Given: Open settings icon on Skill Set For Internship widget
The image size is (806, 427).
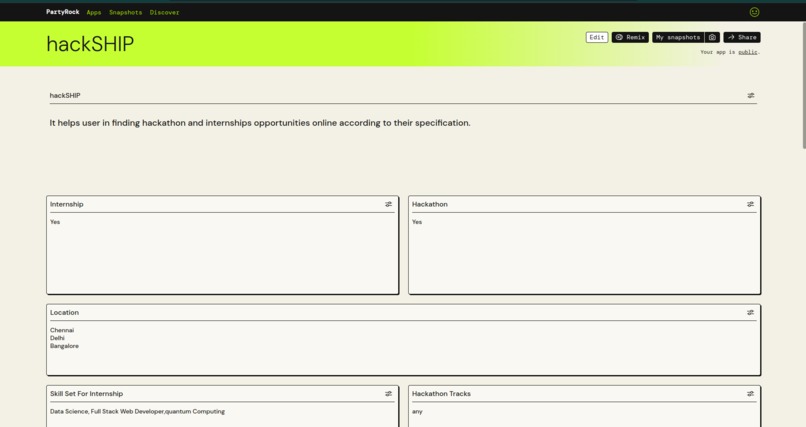Looking at the screenshot, I should pyautogui.click(x=389, y=394).
